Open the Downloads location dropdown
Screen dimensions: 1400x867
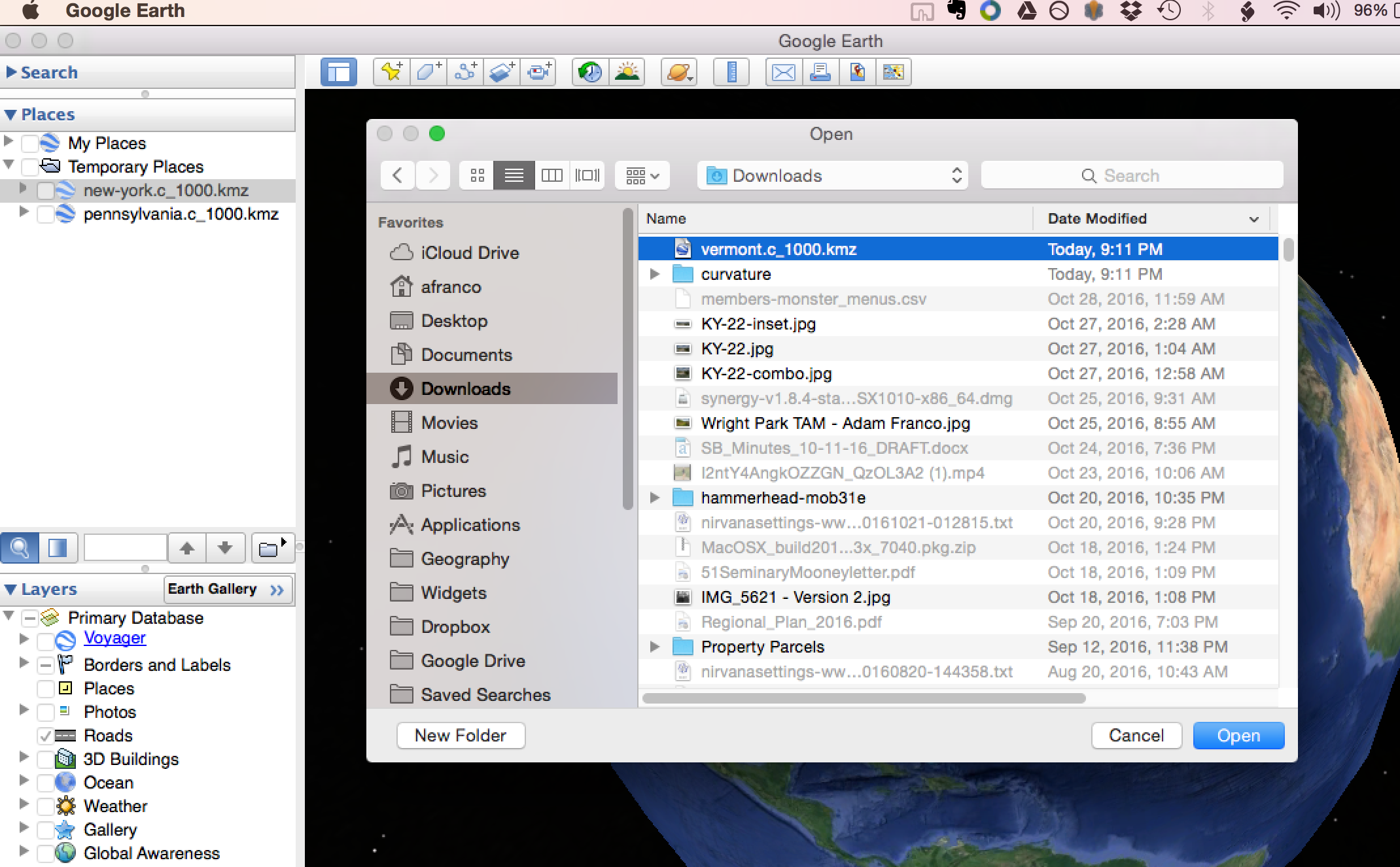(832, 175)
